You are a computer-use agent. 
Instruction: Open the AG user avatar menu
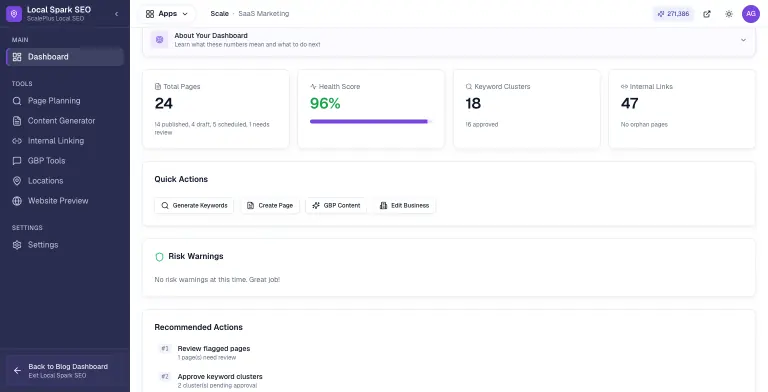click(x=751, y=14)
